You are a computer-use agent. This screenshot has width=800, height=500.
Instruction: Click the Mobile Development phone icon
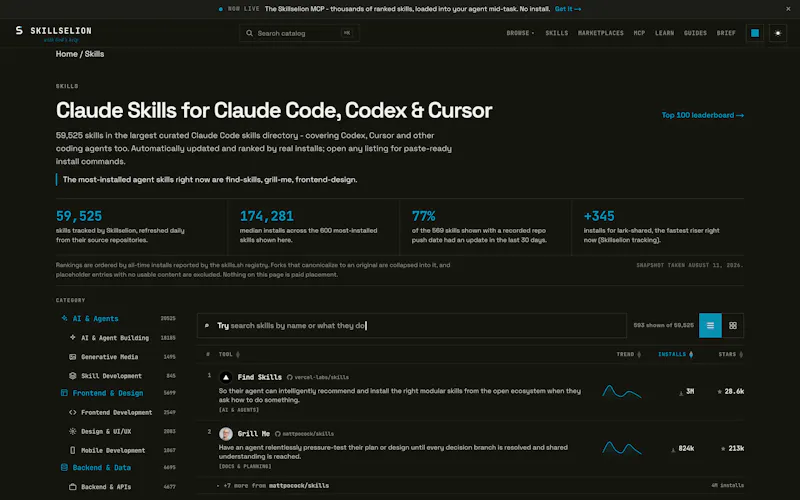(72, 450)
